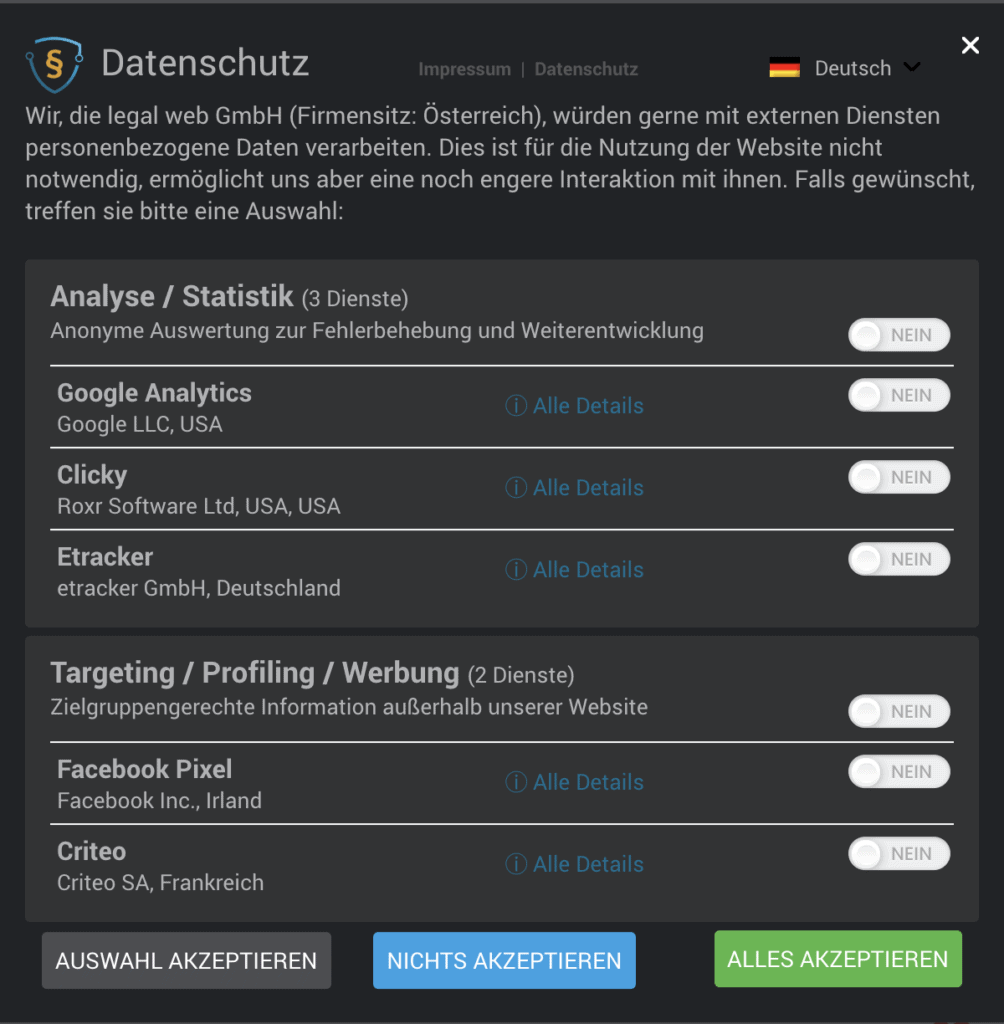1004x1024 pixels.
Task: Click the Criteo info icon
Action: [x=516, y=863]
